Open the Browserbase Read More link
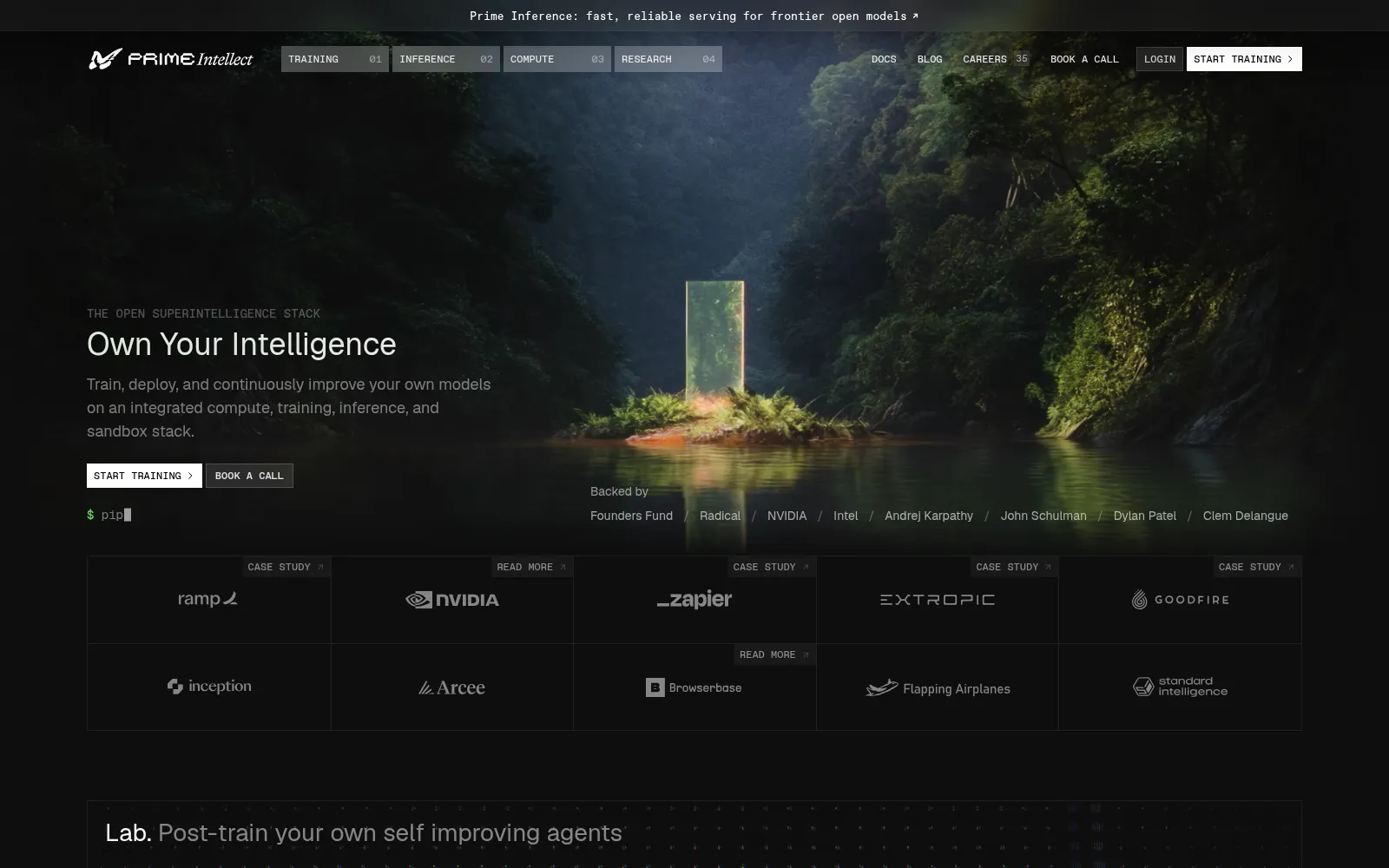The height and width of the screenshot is (868, 1389). pyautogui.click(x=774, y=654)
